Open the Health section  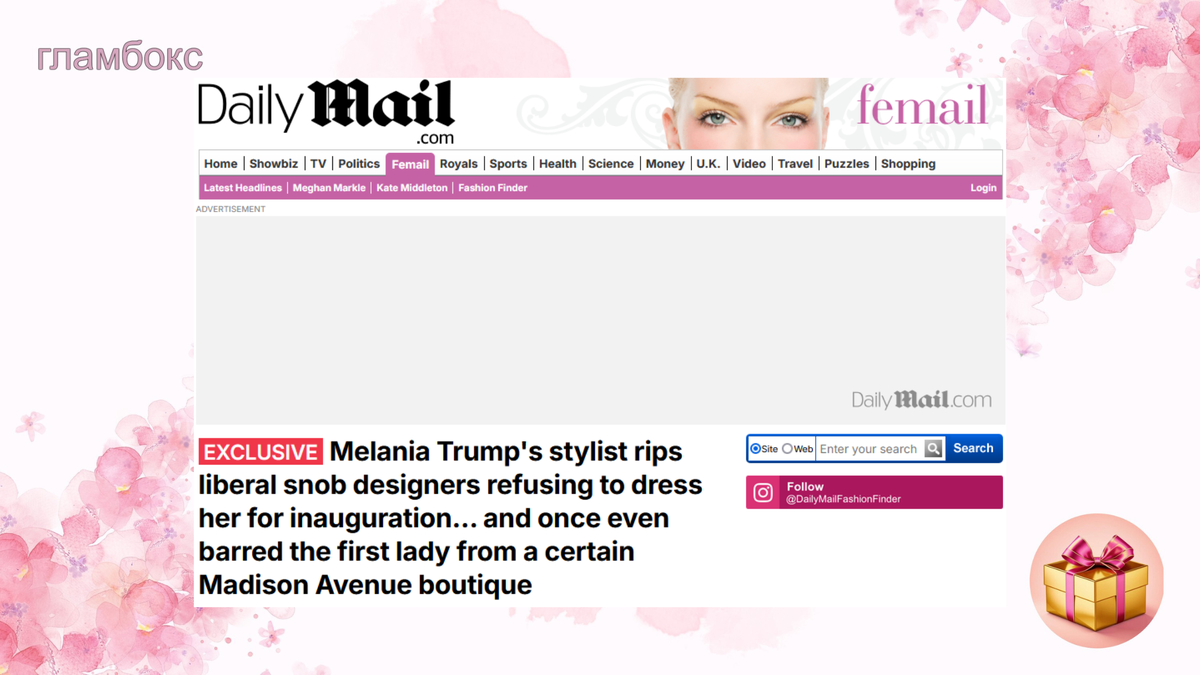(558, 164)
